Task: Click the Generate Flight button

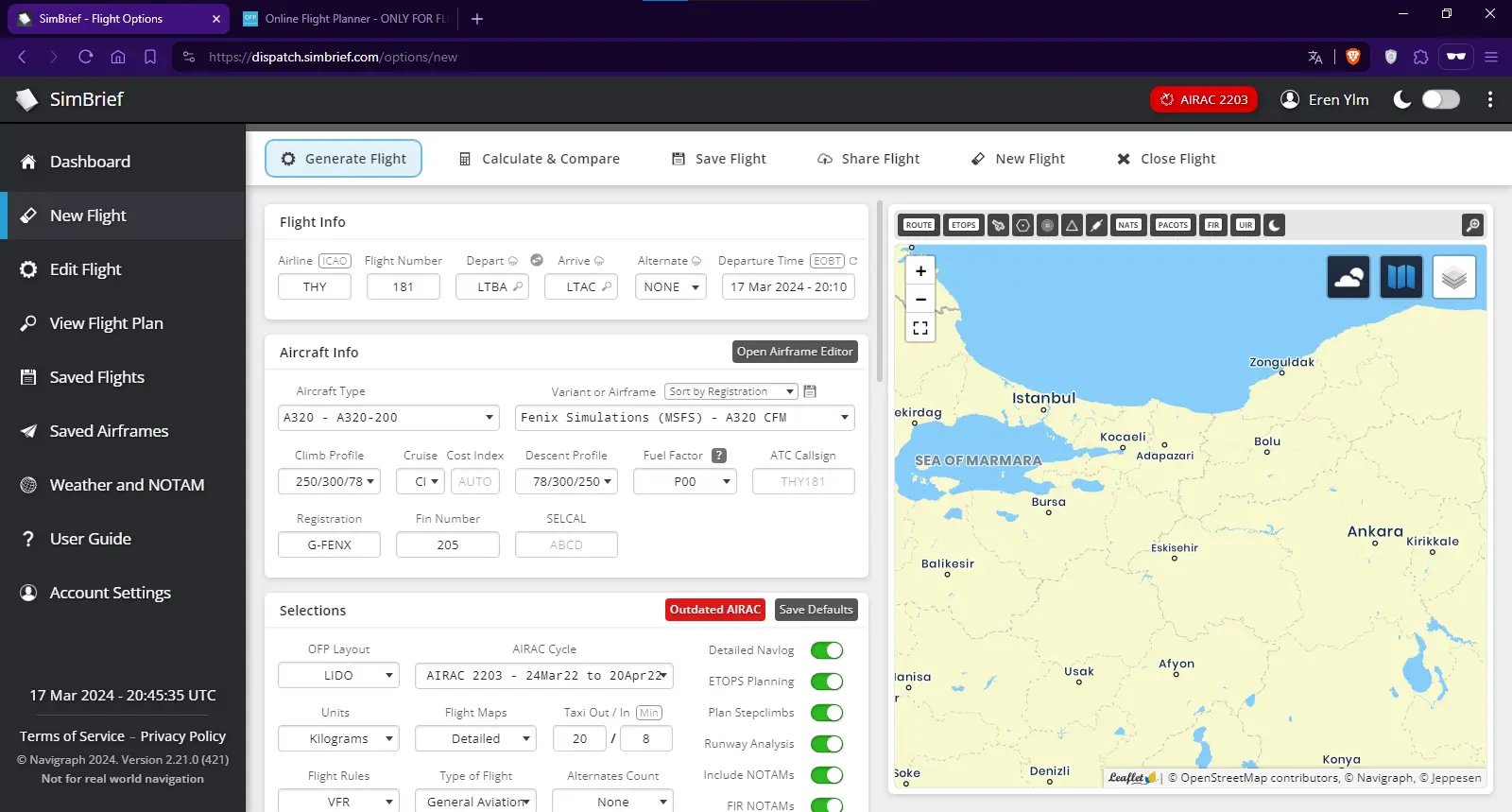Action: (x=344, y=159)
